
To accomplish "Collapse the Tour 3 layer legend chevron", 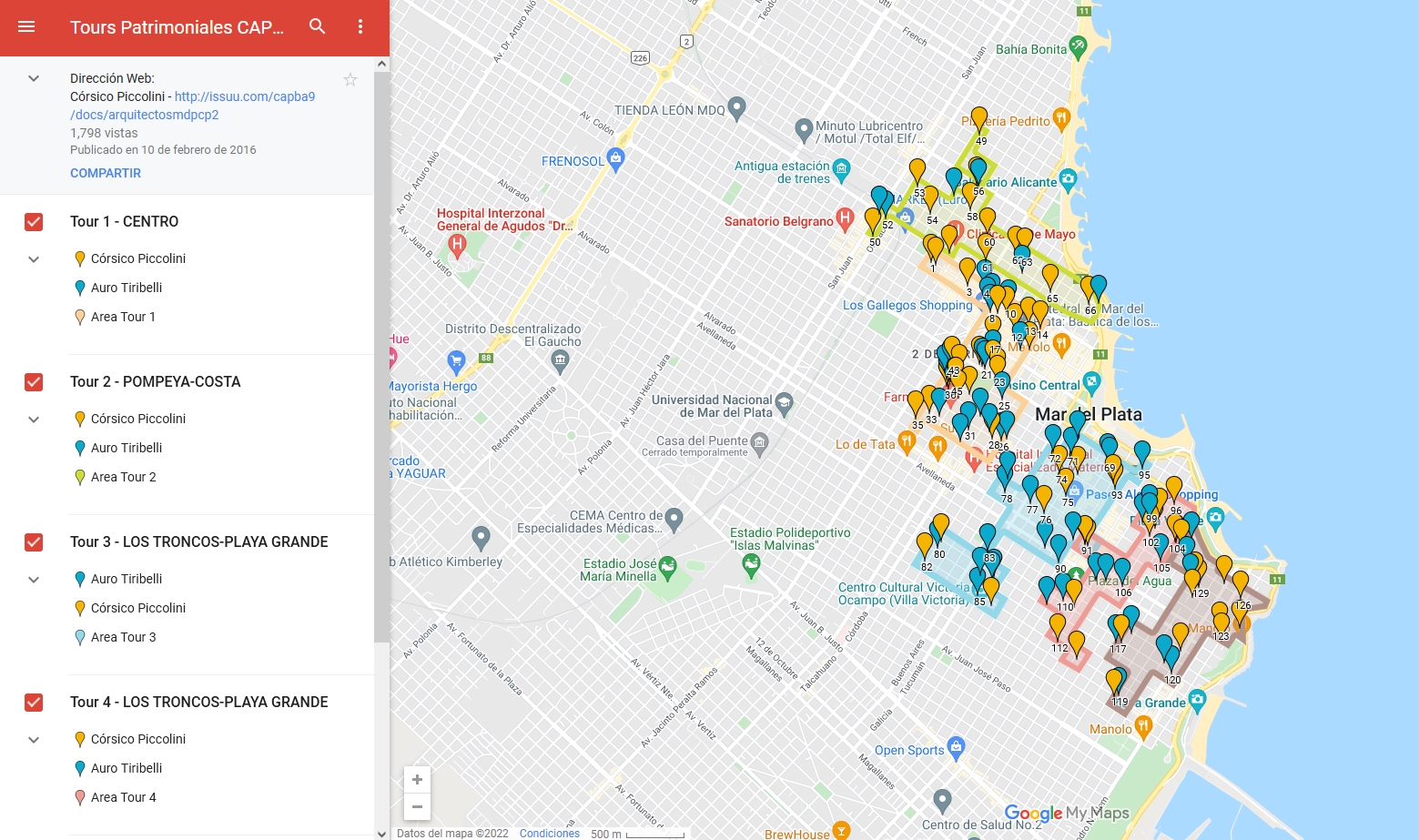I will click(34, 580).
